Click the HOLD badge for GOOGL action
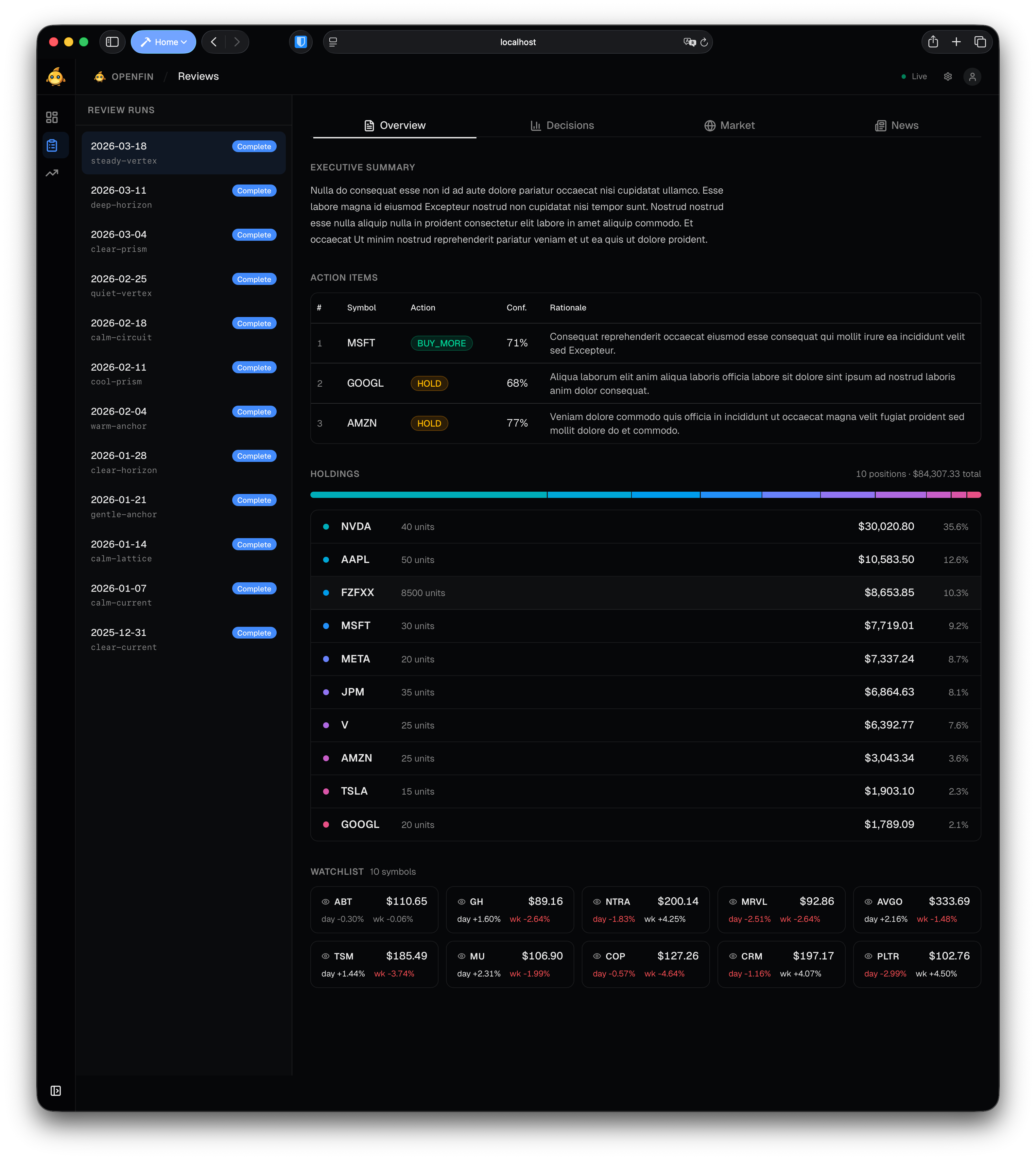 pos(429,383)
